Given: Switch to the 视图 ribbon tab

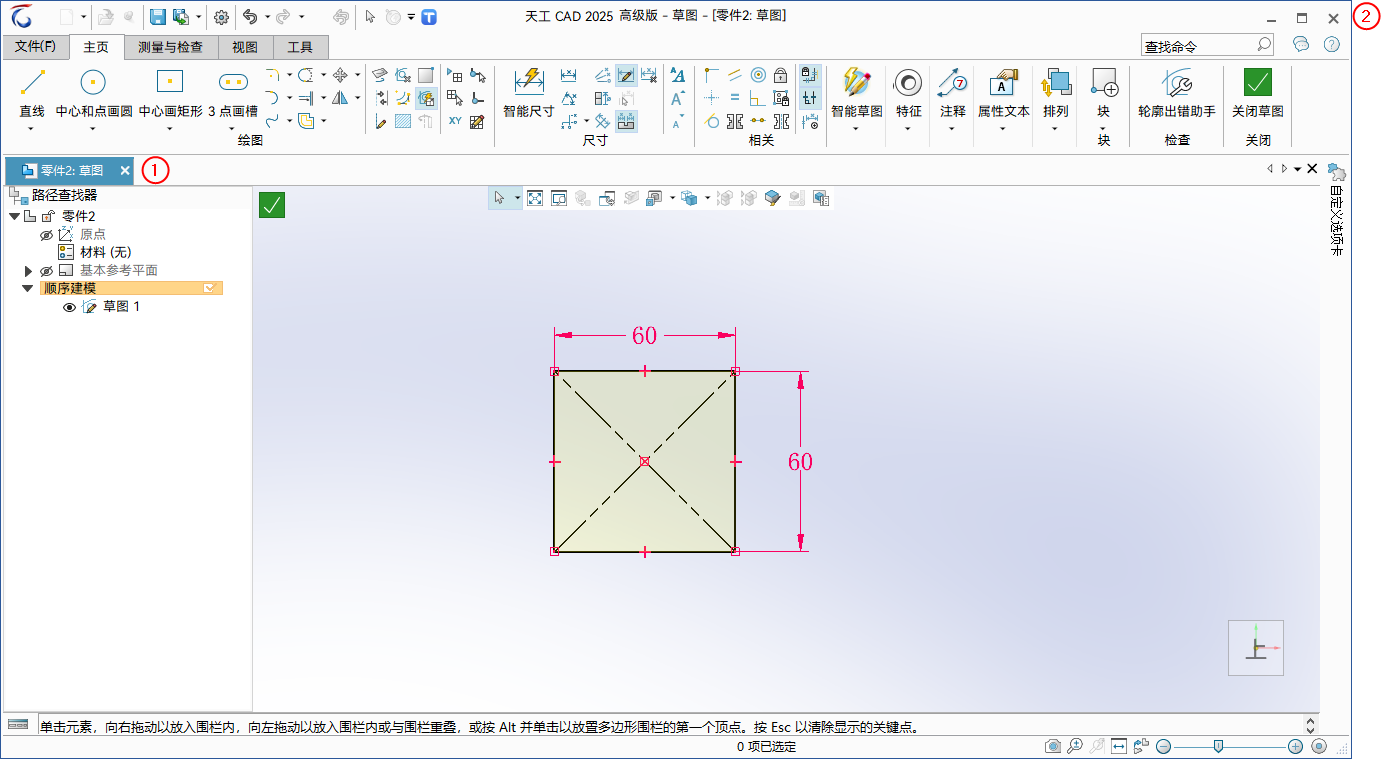Looking at the screenshot, I should (245, 47).
